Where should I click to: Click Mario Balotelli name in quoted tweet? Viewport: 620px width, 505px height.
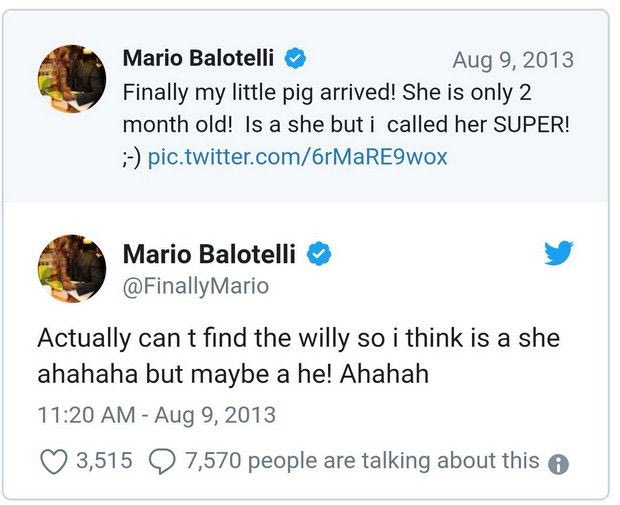click(200, 59)
